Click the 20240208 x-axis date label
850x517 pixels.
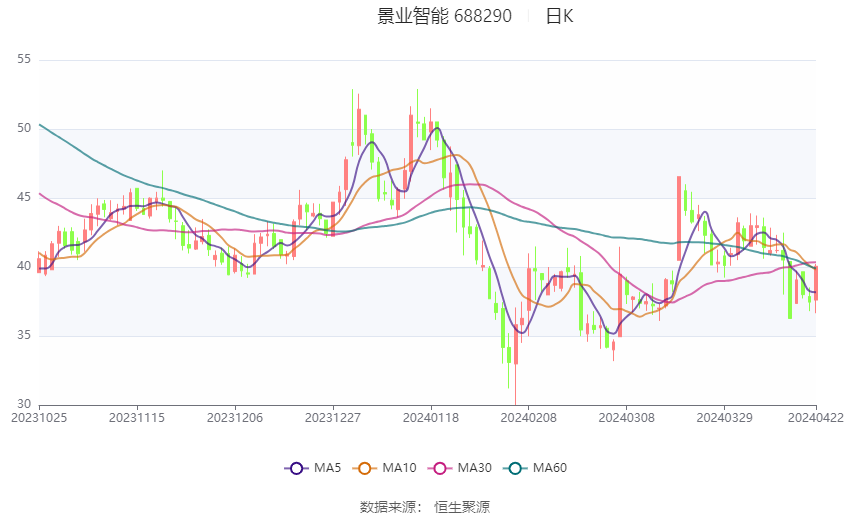(x=527, y=417)
